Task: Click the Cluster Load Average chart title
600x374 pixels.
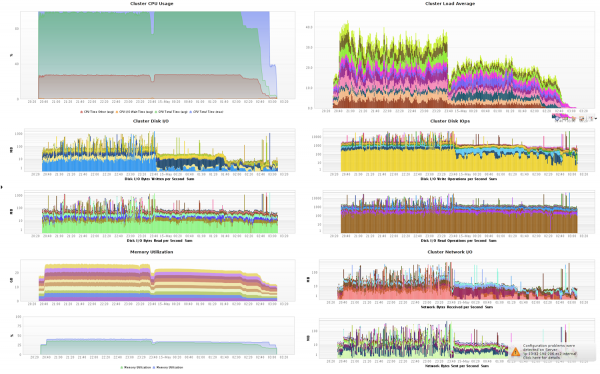Action: point(450,3)
